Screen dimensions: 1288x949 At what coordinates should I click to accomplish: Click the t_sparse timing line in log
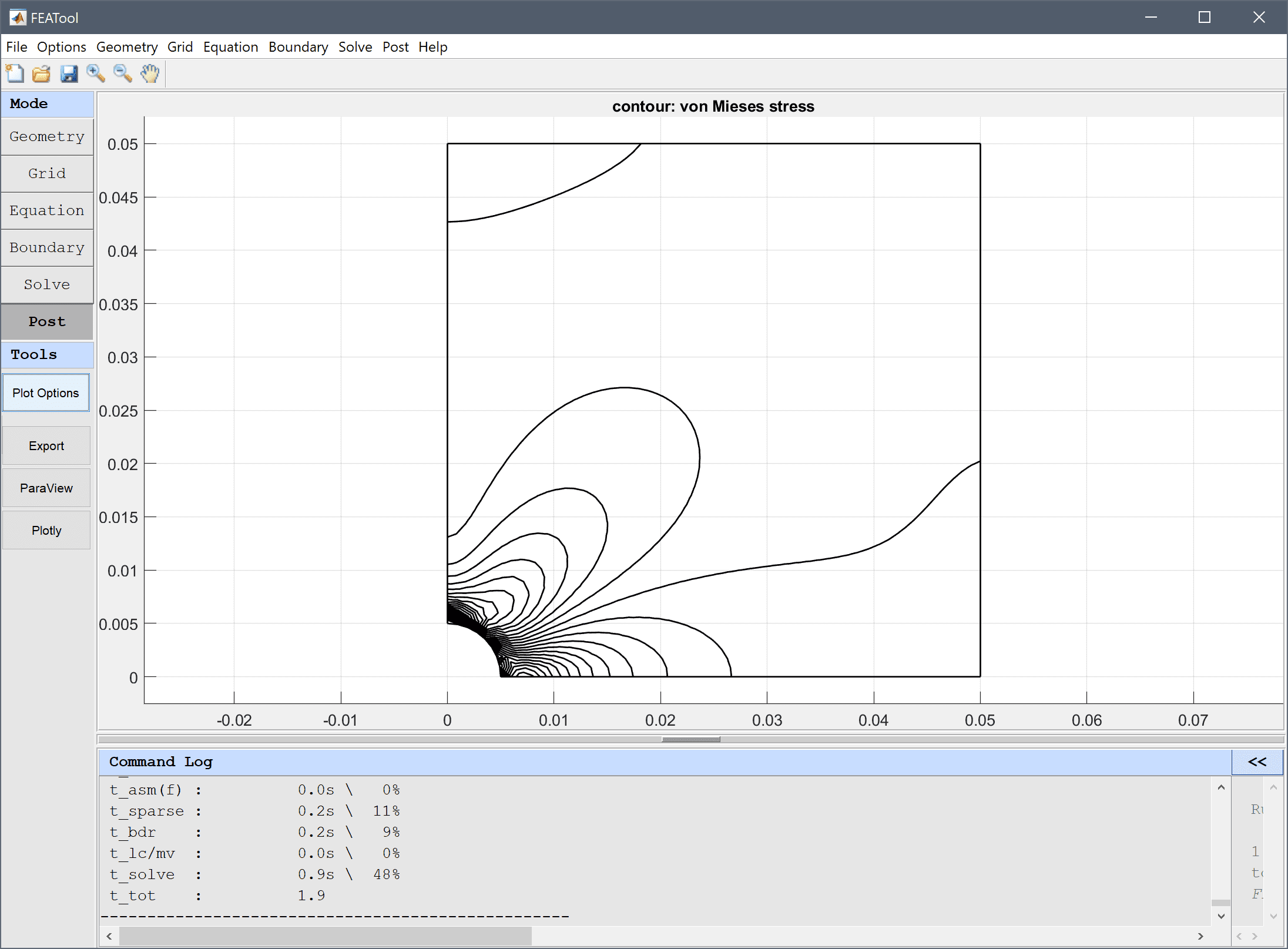click(254, 811)
